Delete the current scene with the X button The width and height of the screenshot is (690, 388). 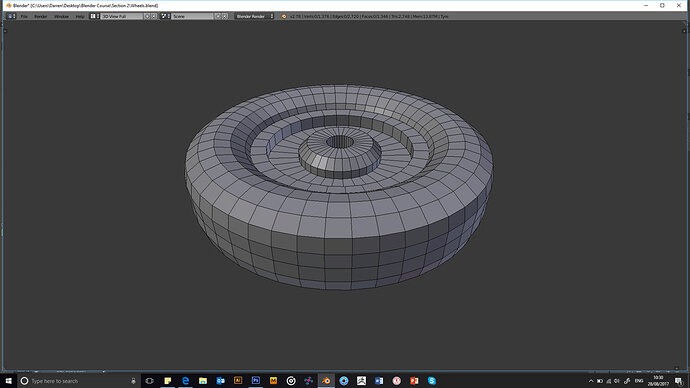(224, 16)
